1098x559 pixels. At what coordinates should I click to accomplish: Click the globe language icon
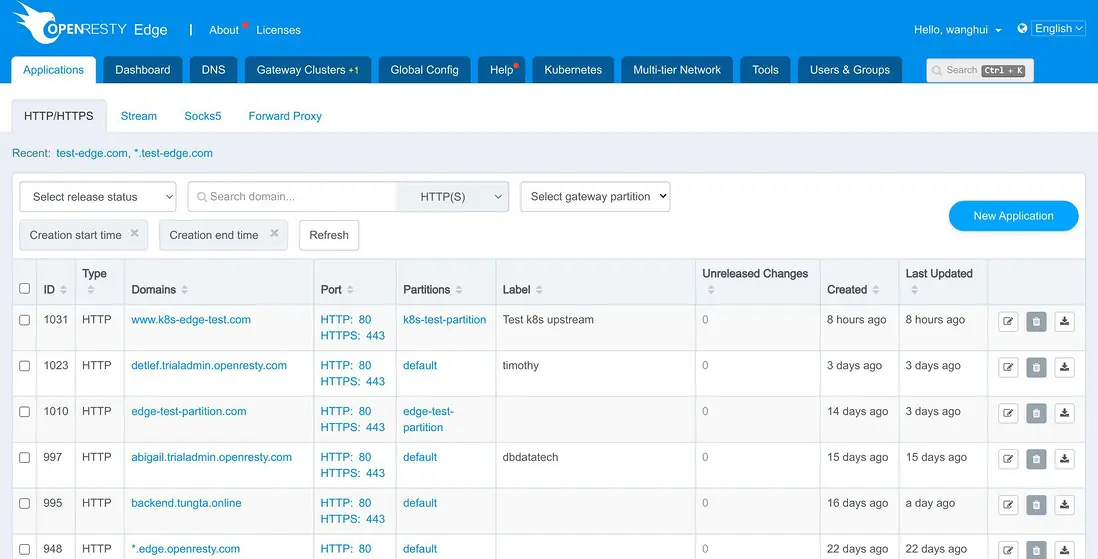click(x=1022, y=29)
